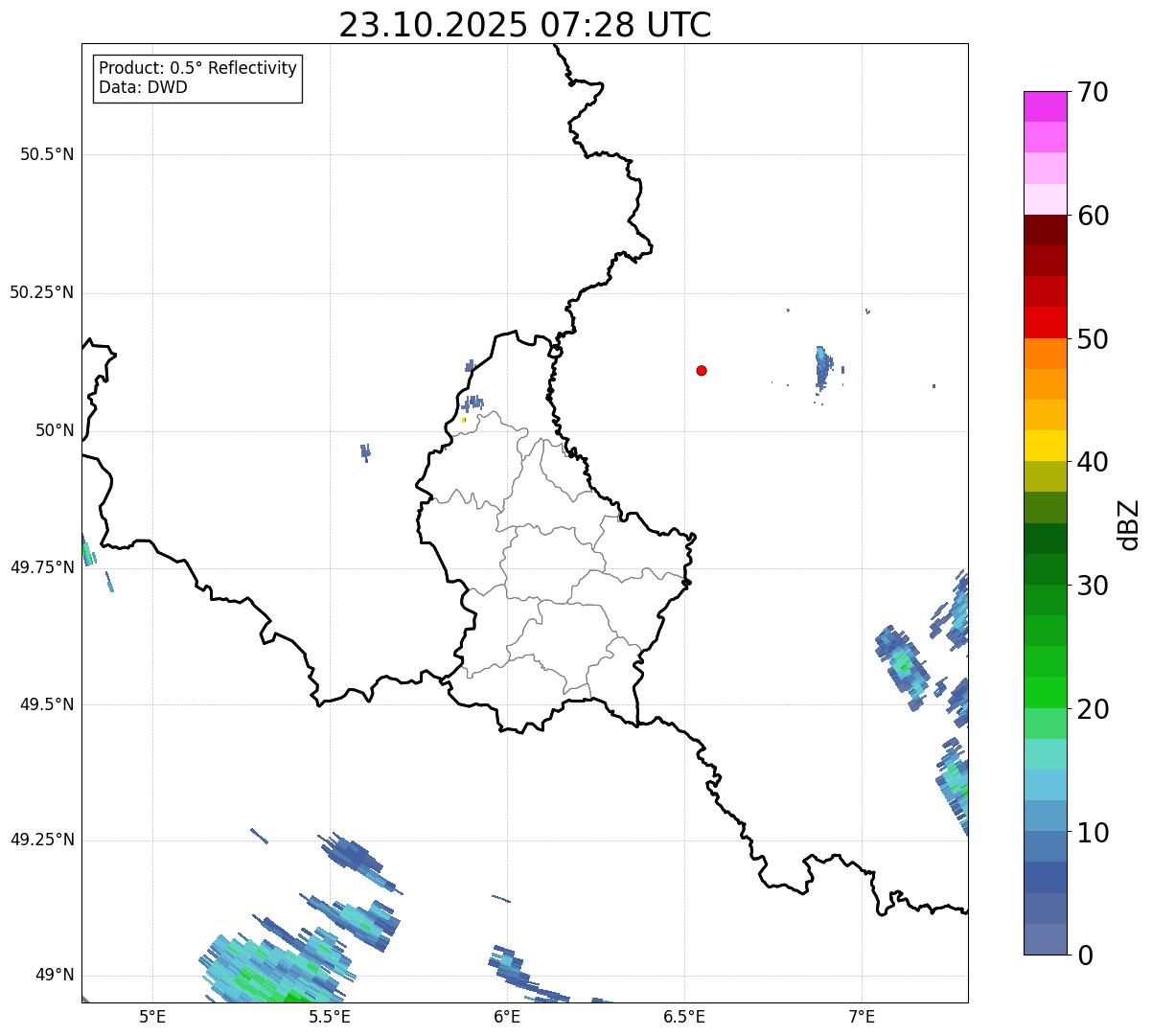The height and width of the screenshot is (1036, 1152).
Task: Click the colorbar tick label 70
Action: click(1093, 92)
